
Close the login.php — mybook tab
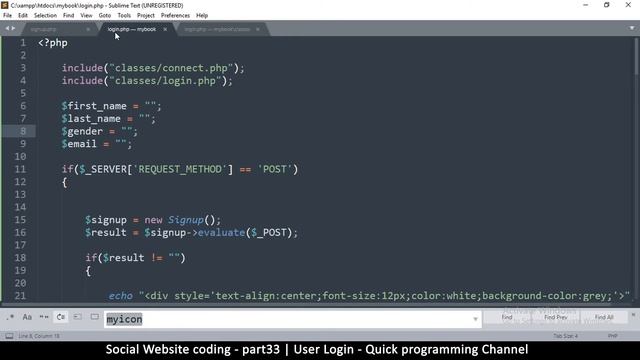(165, 29)
